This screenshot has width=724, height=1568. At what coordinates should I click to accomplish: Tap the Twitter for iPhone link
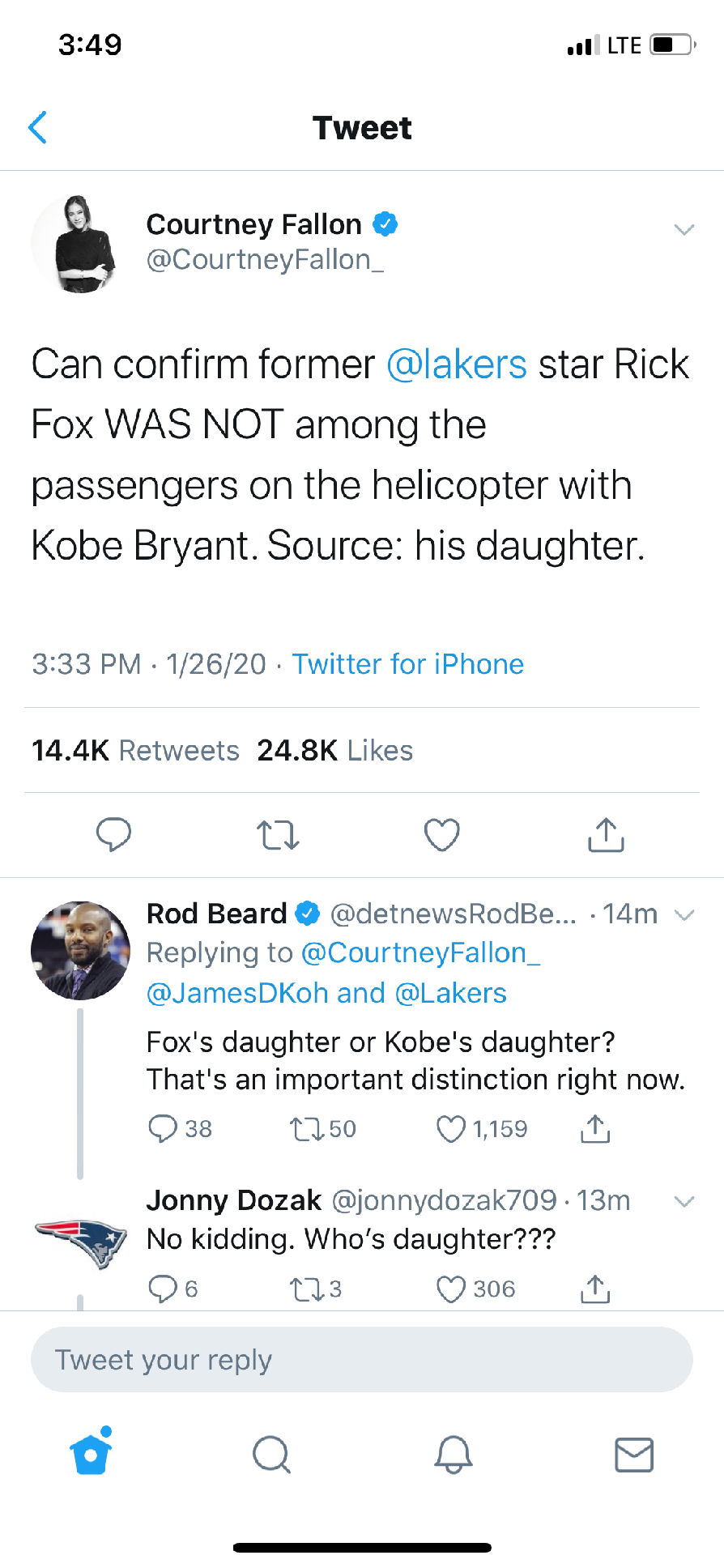click(407, 664)
